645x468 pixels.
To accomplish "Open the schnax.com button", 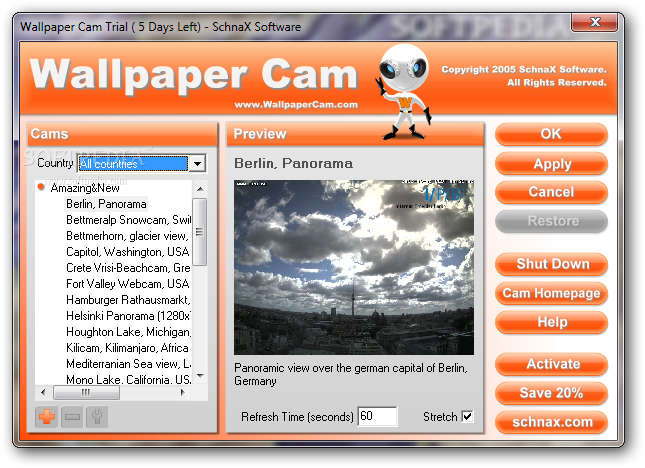I will pos(551,422).
